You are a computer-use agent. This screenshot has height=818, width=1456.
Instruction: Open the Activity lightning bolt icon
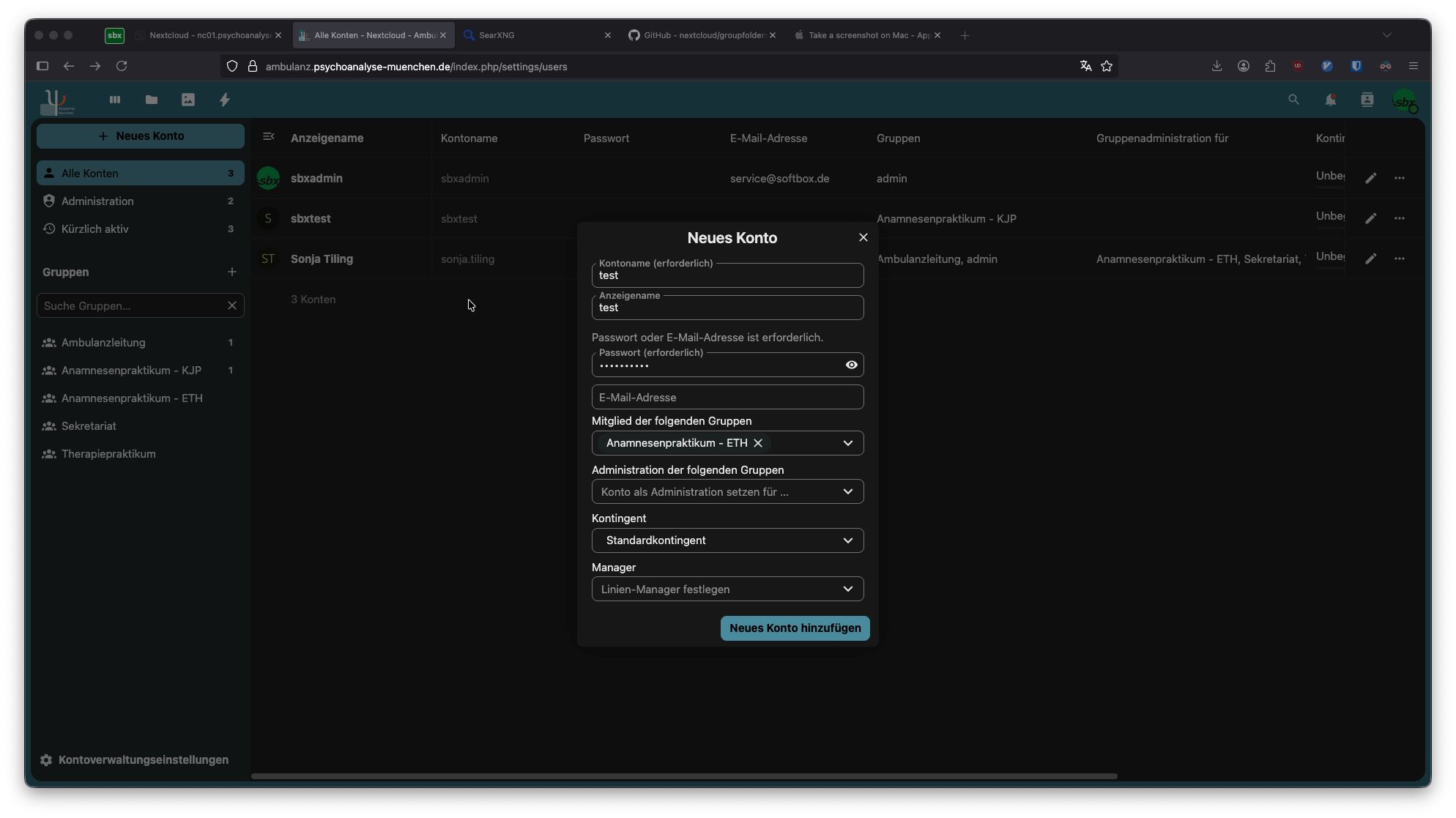click(225, 100)
